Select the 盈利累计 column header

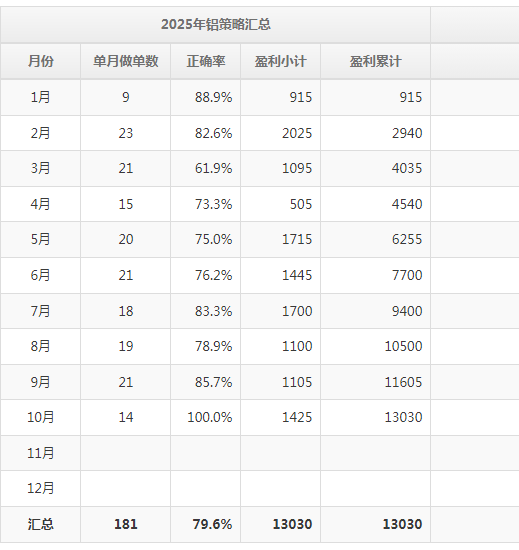pyautogui.click(x=376, y=61)
